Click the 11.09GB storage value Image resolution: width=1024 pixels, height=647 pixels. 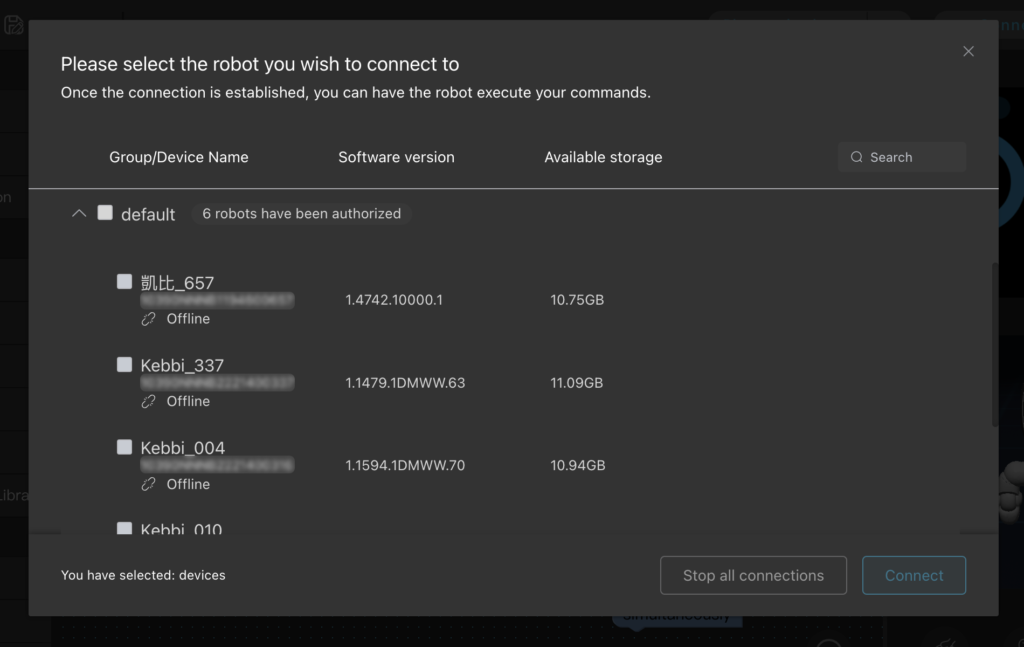point(577,383)
